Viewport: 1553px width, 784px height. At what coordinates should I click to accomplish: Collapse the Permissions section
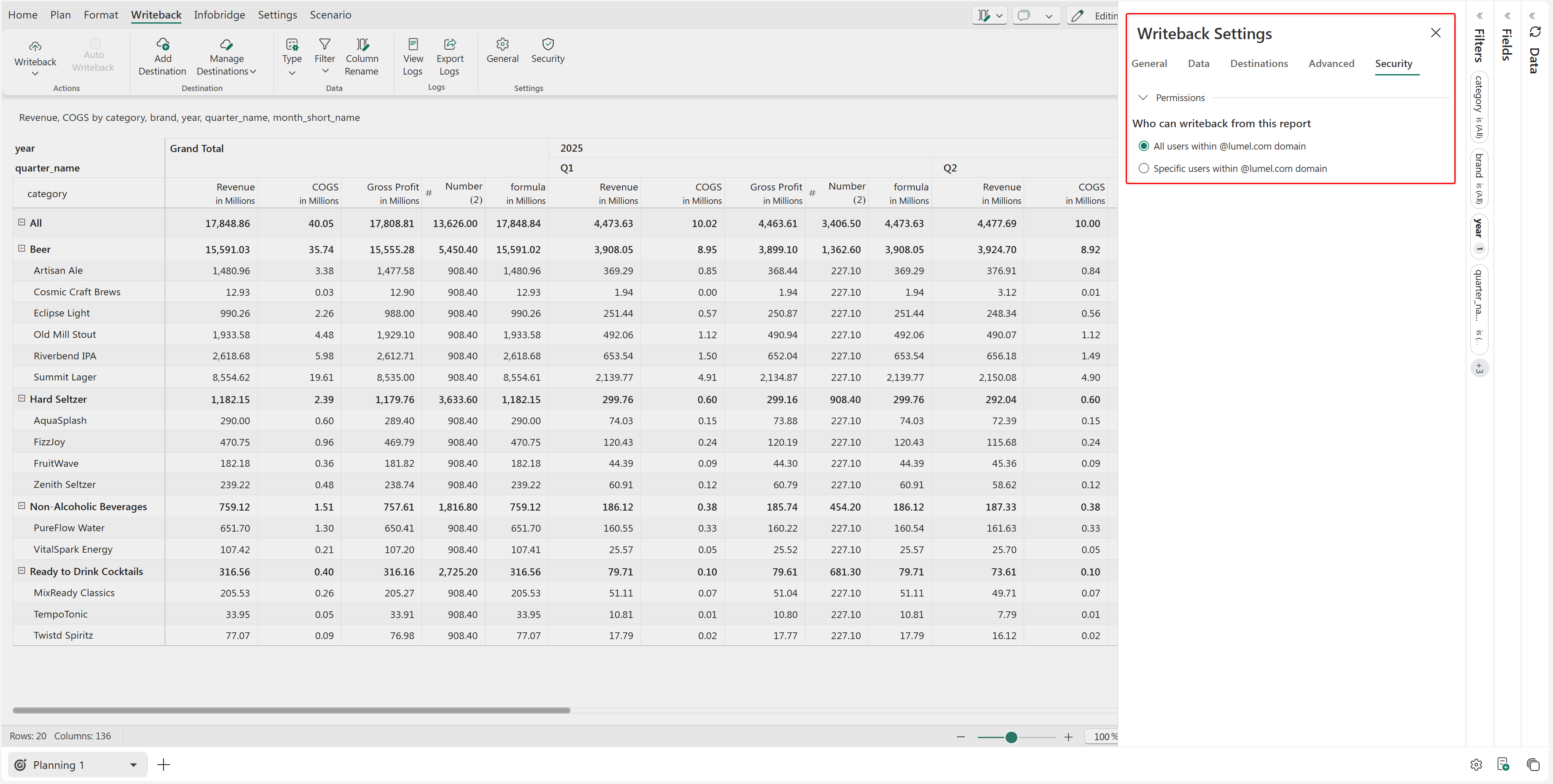pos(1143,98)
